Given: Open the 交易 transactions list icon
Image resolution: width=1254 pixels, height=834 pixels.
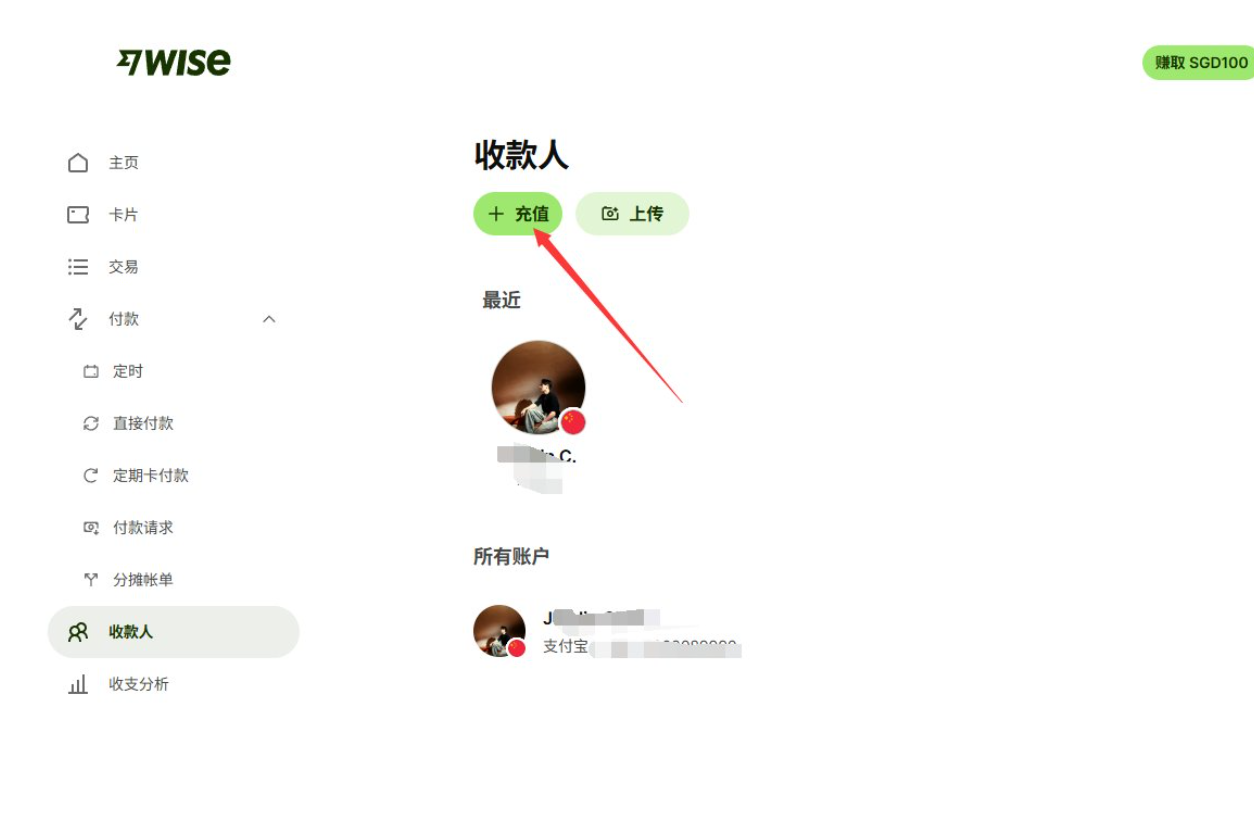Looking at the screenshot, I should pyautogui.click(x=78, y=267).
